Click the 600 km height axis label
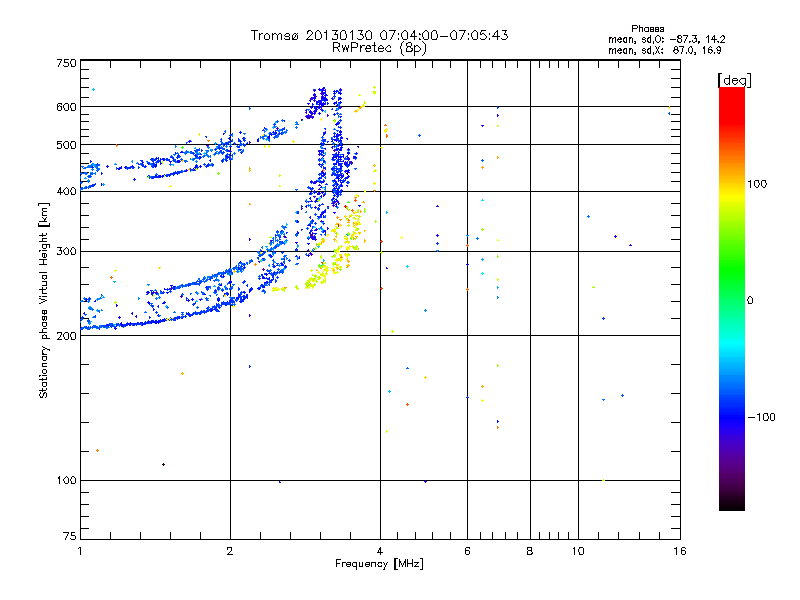 66,107
